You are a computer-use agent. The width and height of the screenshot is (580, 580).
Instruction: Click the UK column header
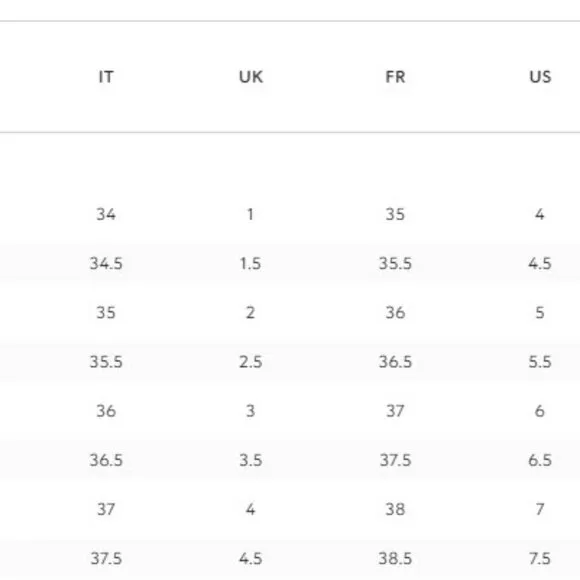pos(251,77)
